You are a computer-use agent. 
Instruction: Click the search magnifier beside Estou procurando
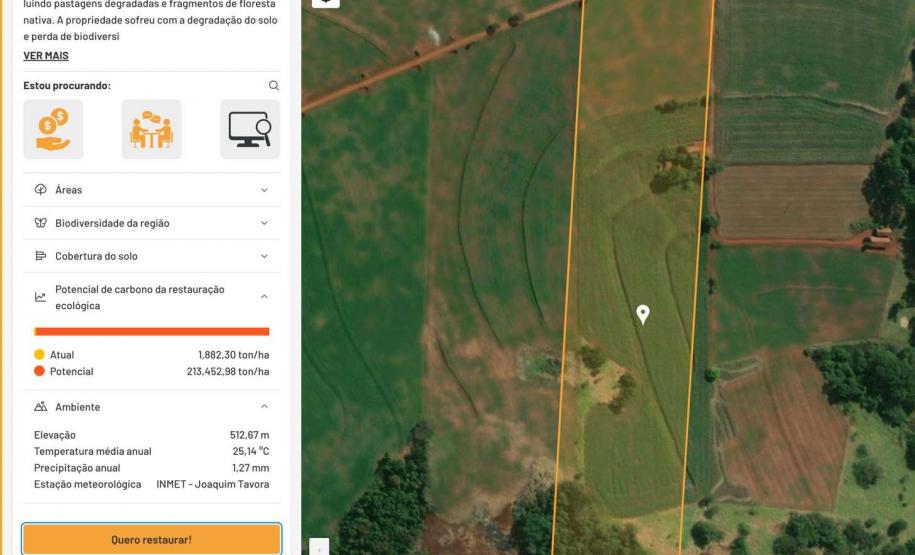(x=274, y=86)
